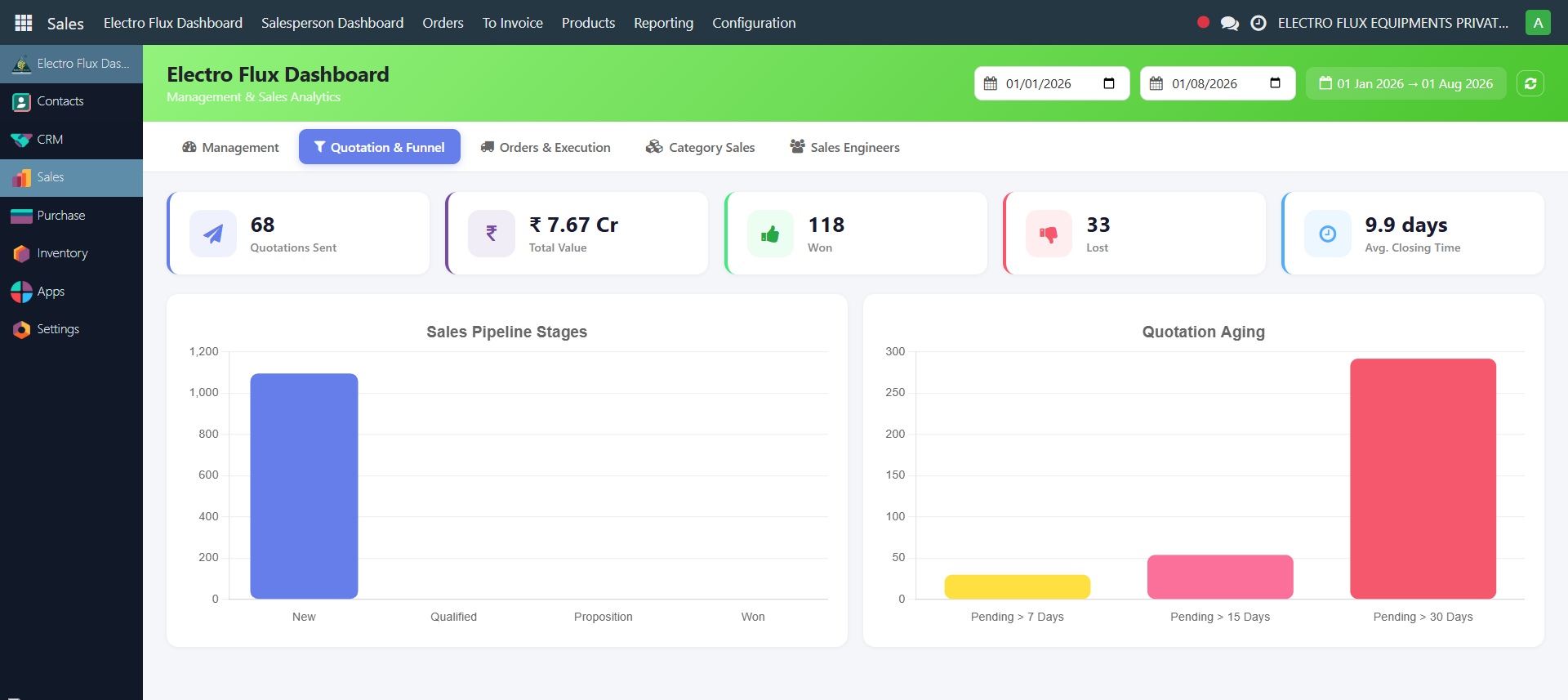The height and width of the screenshot is (700, 1568).
Task: Open the activities clock icon
Action: point(1258,23)
